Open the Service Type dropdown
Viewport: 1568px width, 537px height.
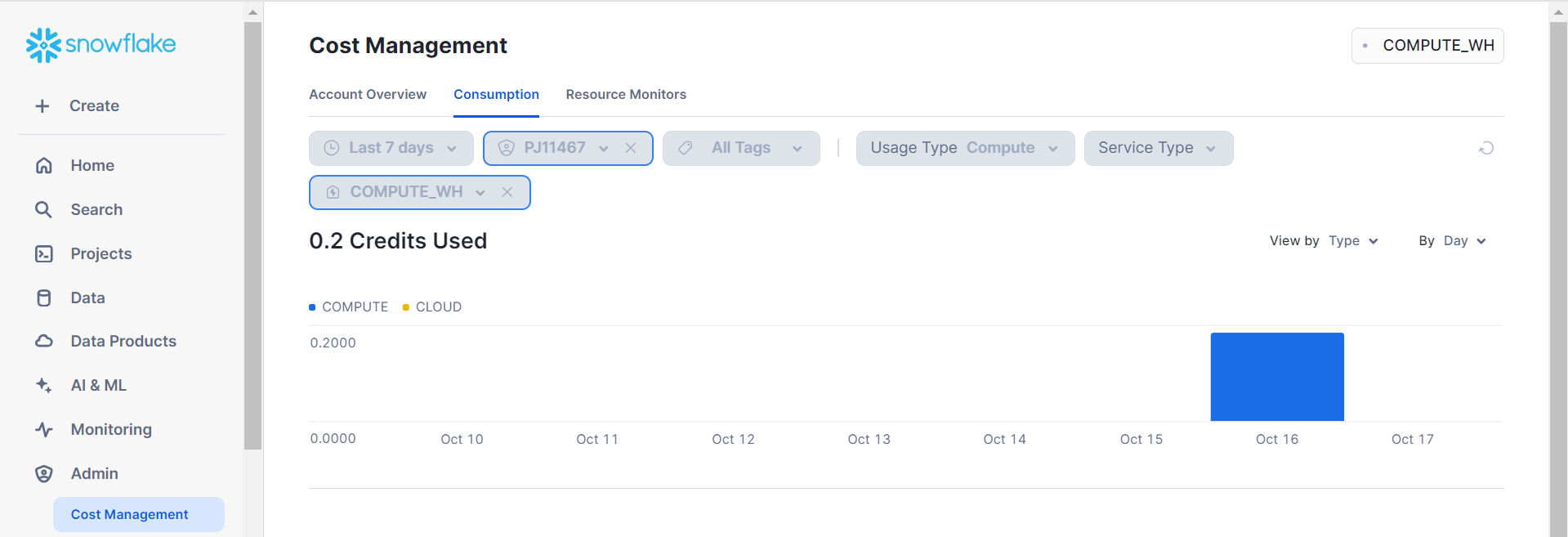click(x=1159, y=148)
